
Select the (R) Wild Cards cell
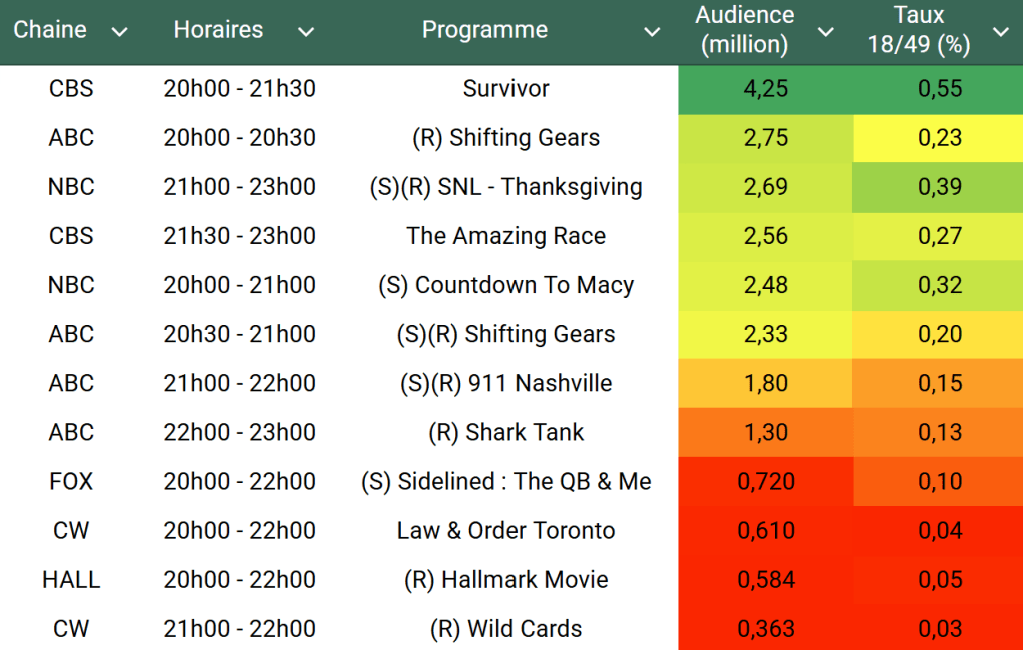506,629
